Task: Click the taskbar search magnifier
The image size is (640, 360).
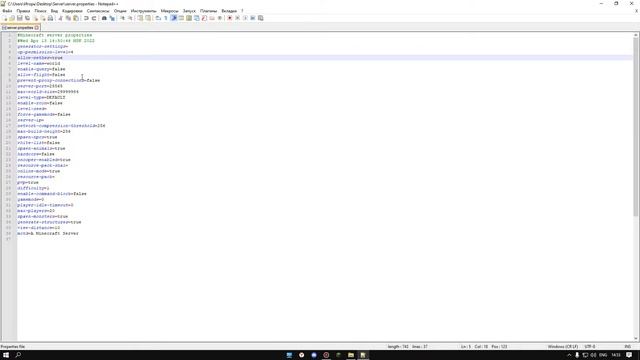Action: click(18, 355)
